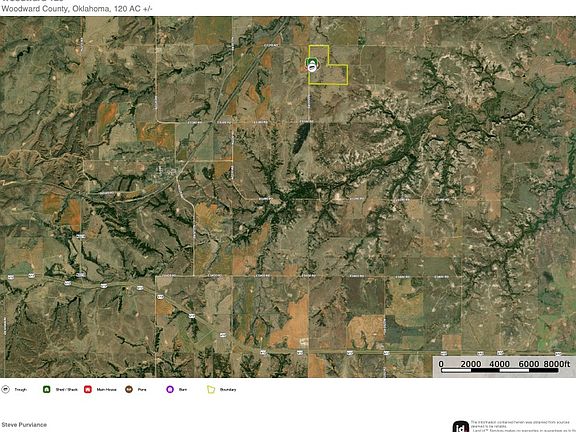The image size is (576, 432).
Task: Click the map scale bar
Action: tap(500, 371)
